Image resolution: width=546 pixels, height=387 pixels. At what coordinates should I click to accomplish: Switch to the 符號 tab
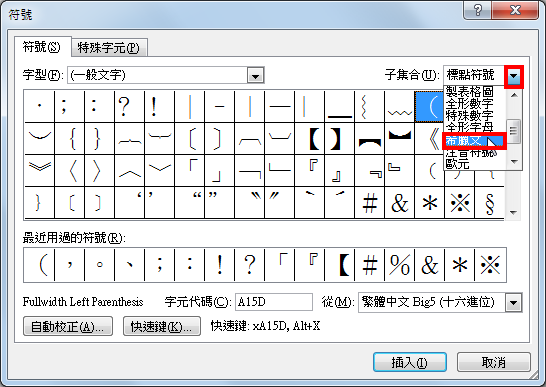(x=42, y=47)
